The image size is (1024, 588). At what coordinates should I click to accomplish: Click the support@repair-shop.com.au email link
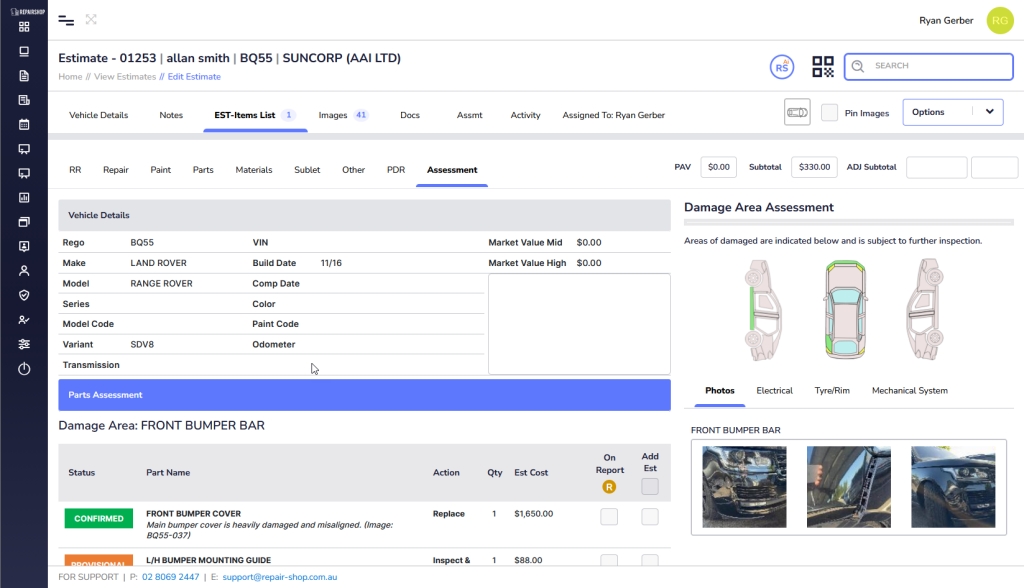(x=280, y=577)
